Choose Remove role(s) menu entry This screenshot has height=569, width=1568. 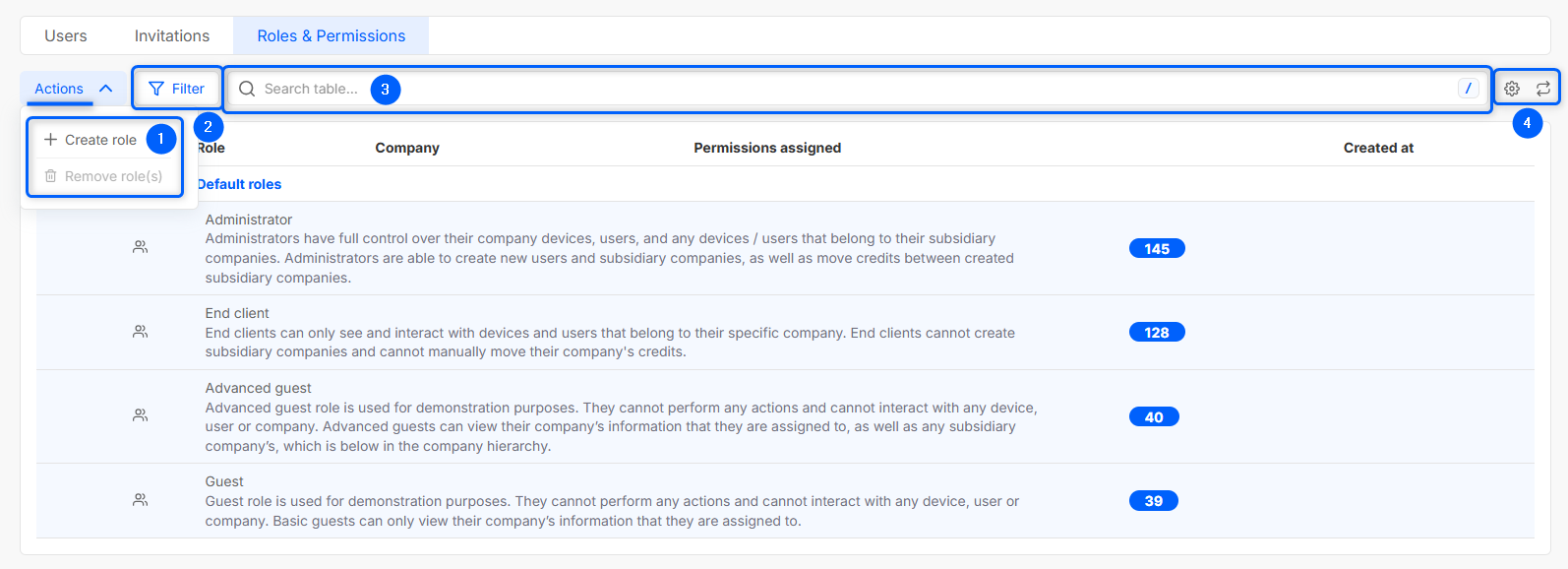103,176
